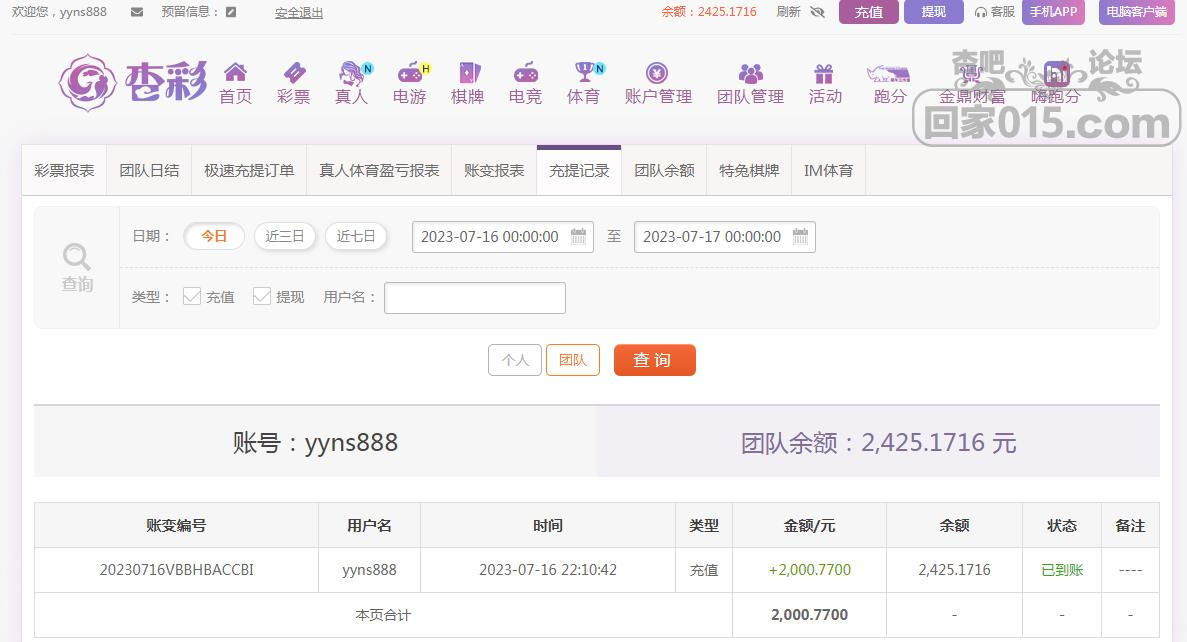Toggle balance visibility eye icon
This screenshot has width=1187, height=642.
(x=817, y=12)
